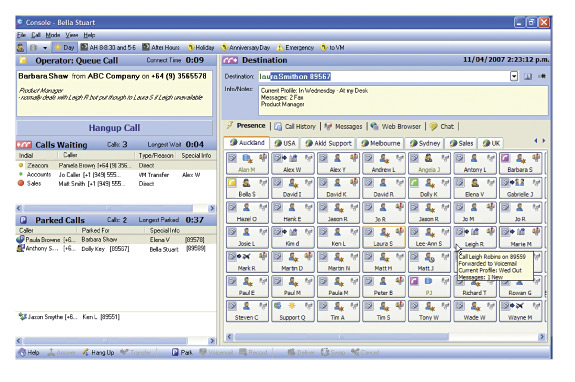Click the Voicemail button in bottom toolbar
Viewport: 575px width, 382px height.
216,353
